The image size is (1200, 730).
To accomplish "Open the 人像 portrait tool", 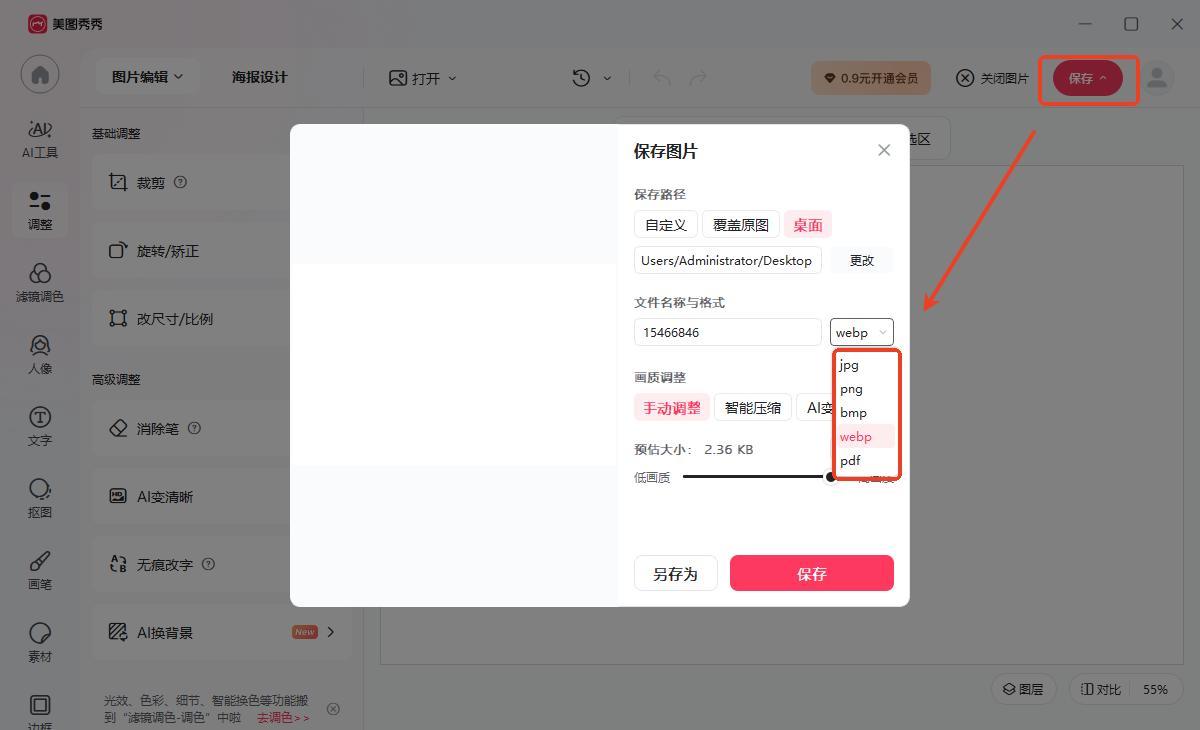I will click(x=40, y=355).
